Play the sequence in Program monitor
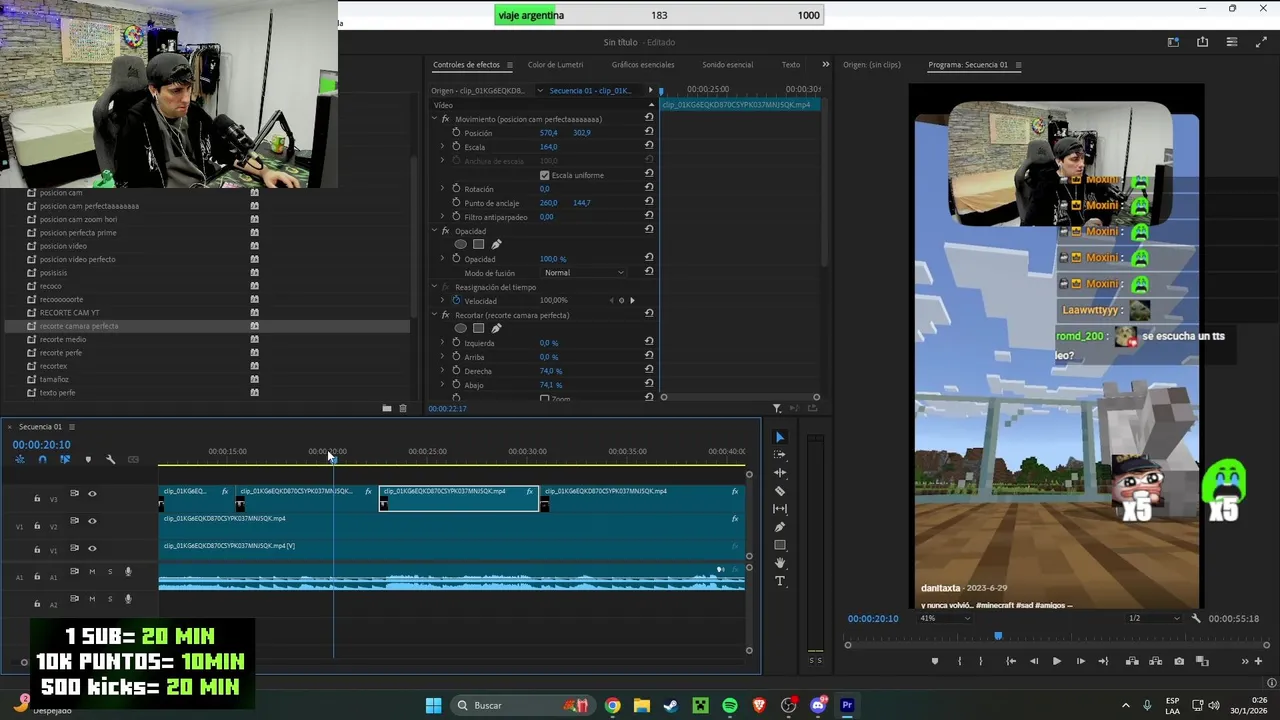The height and width of the screenshot is (720, 1280). (x=1056, y=661)
